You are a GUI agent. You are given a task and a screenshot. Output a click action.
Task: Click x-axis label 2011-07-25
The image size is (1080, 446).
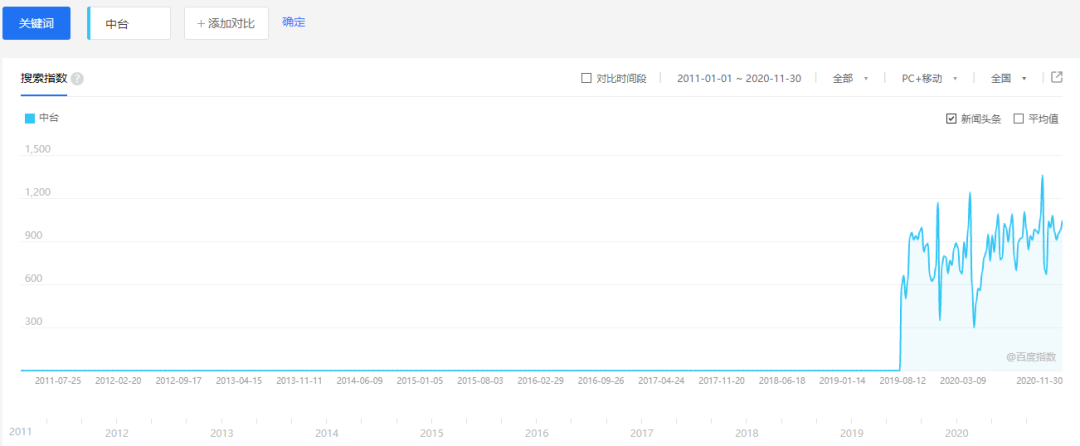(58, 380)
